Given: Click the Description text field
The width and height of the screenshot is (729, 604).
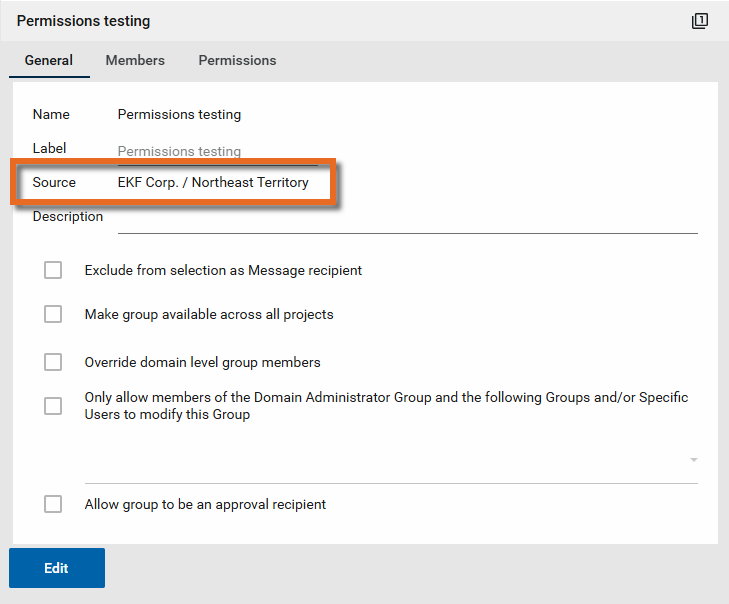Looking at the screenshot, I should click(407, 219).
